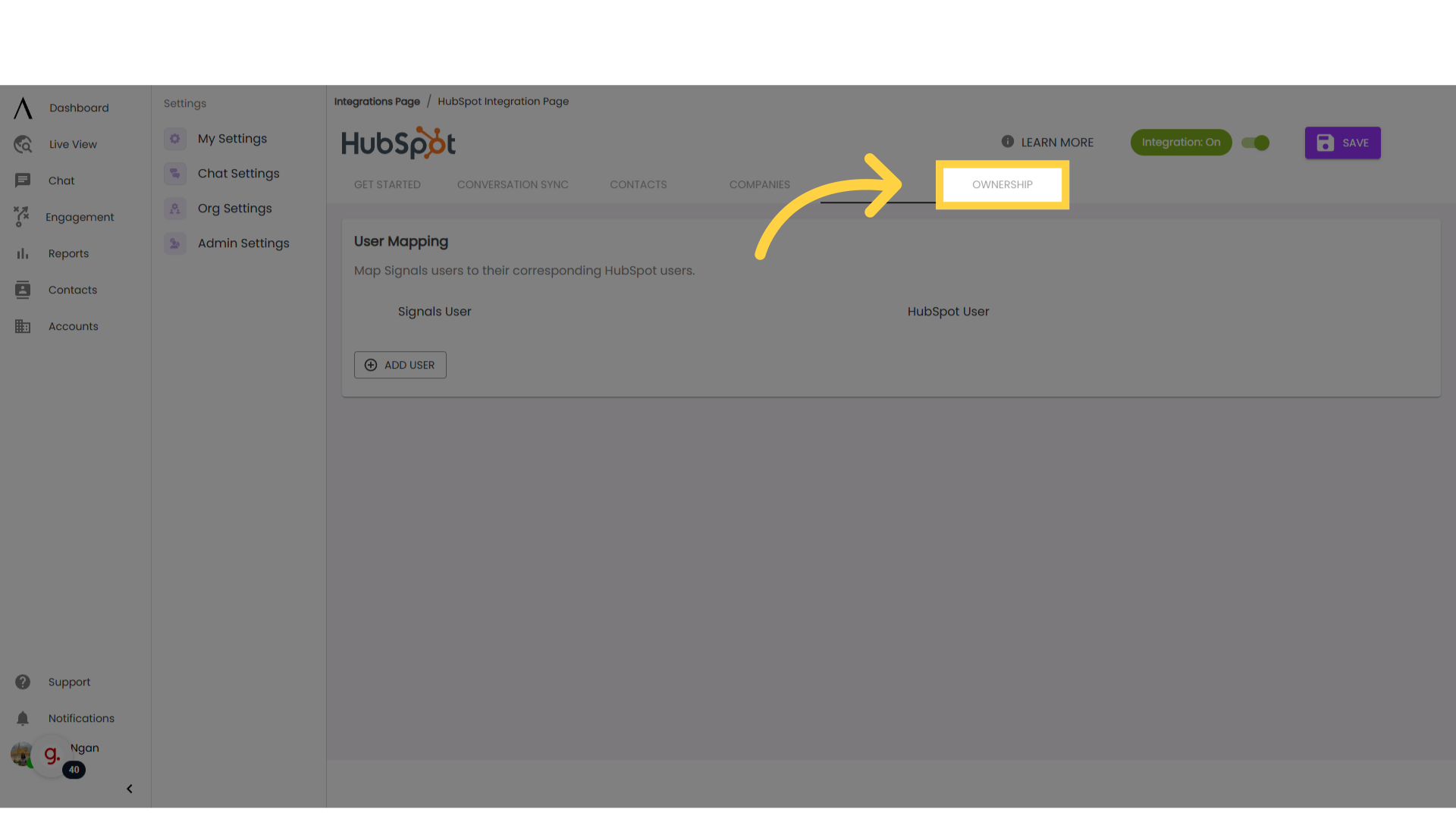Image resolution: width=1456 pixels, height=819 pixels.
Task: Click ADD USER button
Action: pyautogui.click(x=400, y=364)
